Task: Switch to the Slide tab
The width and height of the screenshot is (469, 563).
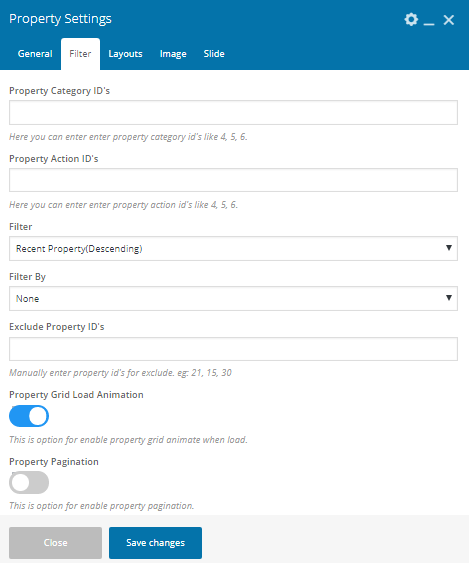Action: point(214,54)
